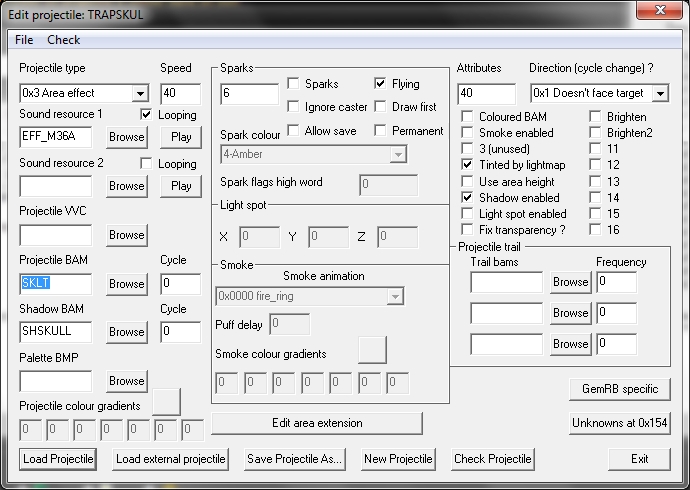The image size is (690, 490).
Task: Open GemRB specific settings
Action: coord(620,389)
